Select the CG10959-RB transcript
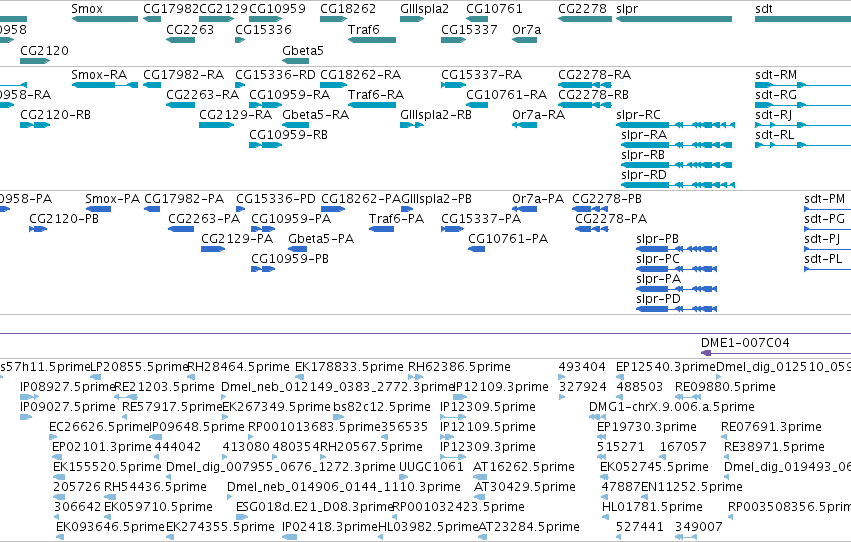This screenshot has height=542, width=851. (265, 145)
